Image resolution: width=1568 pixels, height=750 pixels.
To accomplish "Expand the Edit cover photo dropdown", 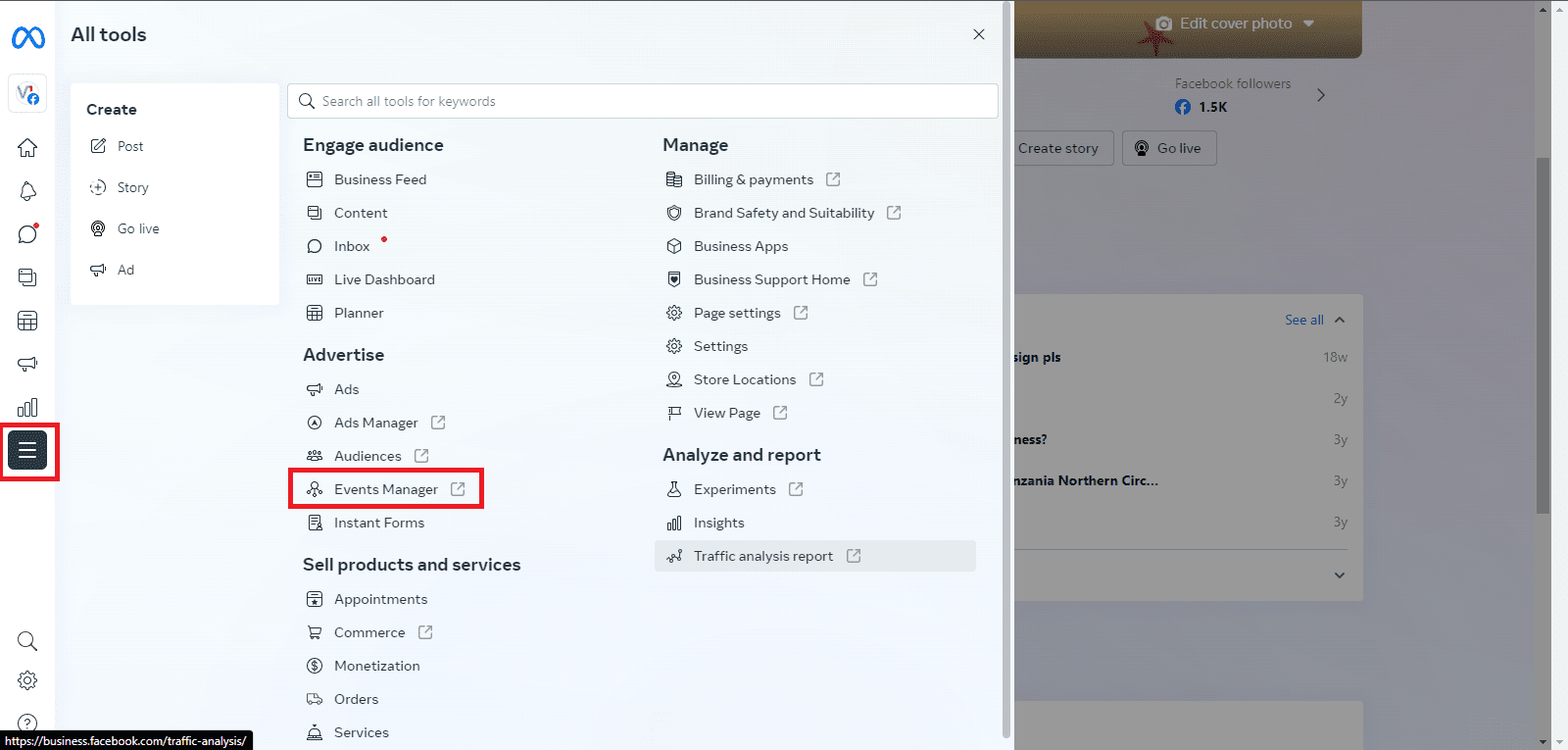I will coord(1308,24).
